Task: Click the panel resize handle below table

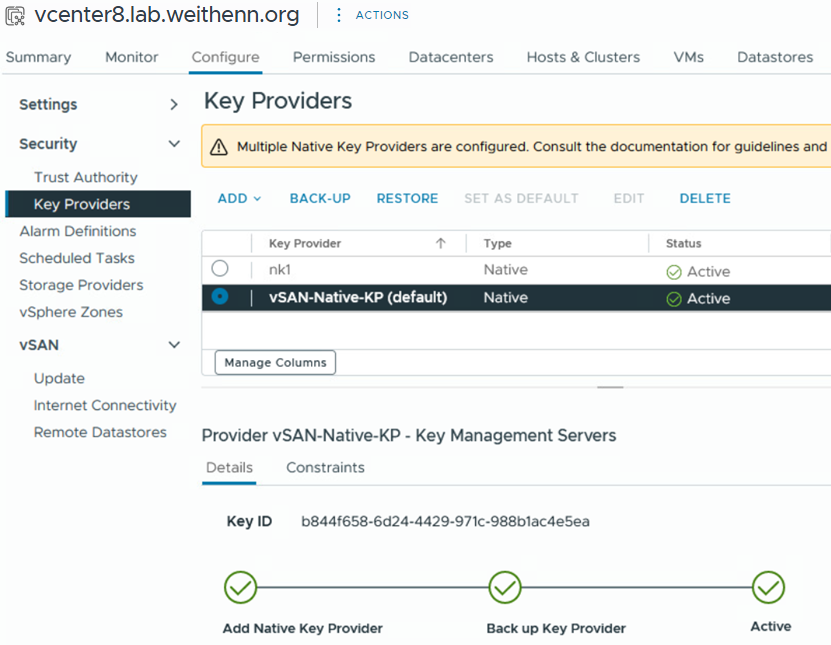Action: tap(610, 387)
